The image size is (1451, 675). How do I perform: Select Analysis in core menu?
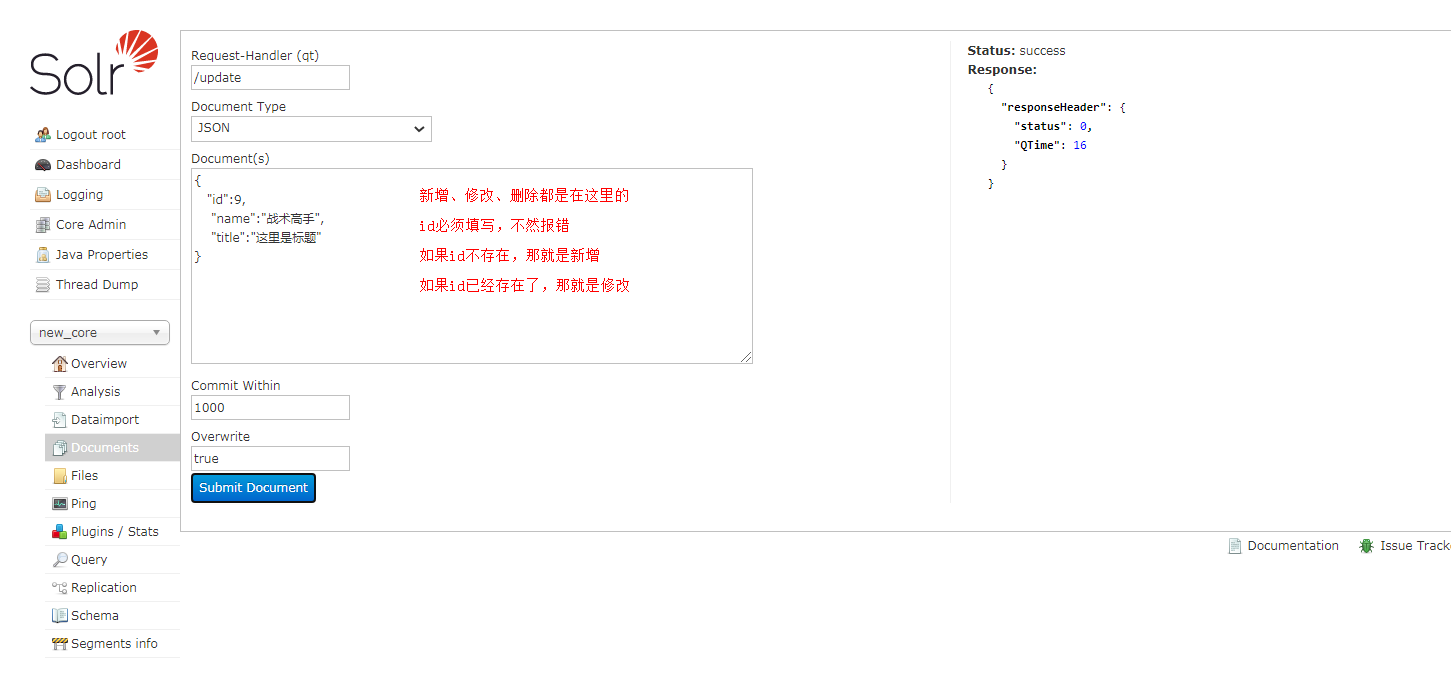click(112, 392)
